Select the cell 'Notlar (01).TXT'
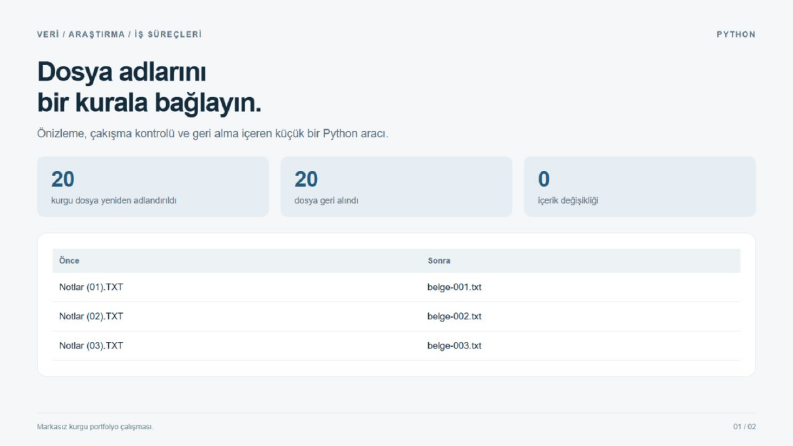793x446 pixels. pos(91,287)
